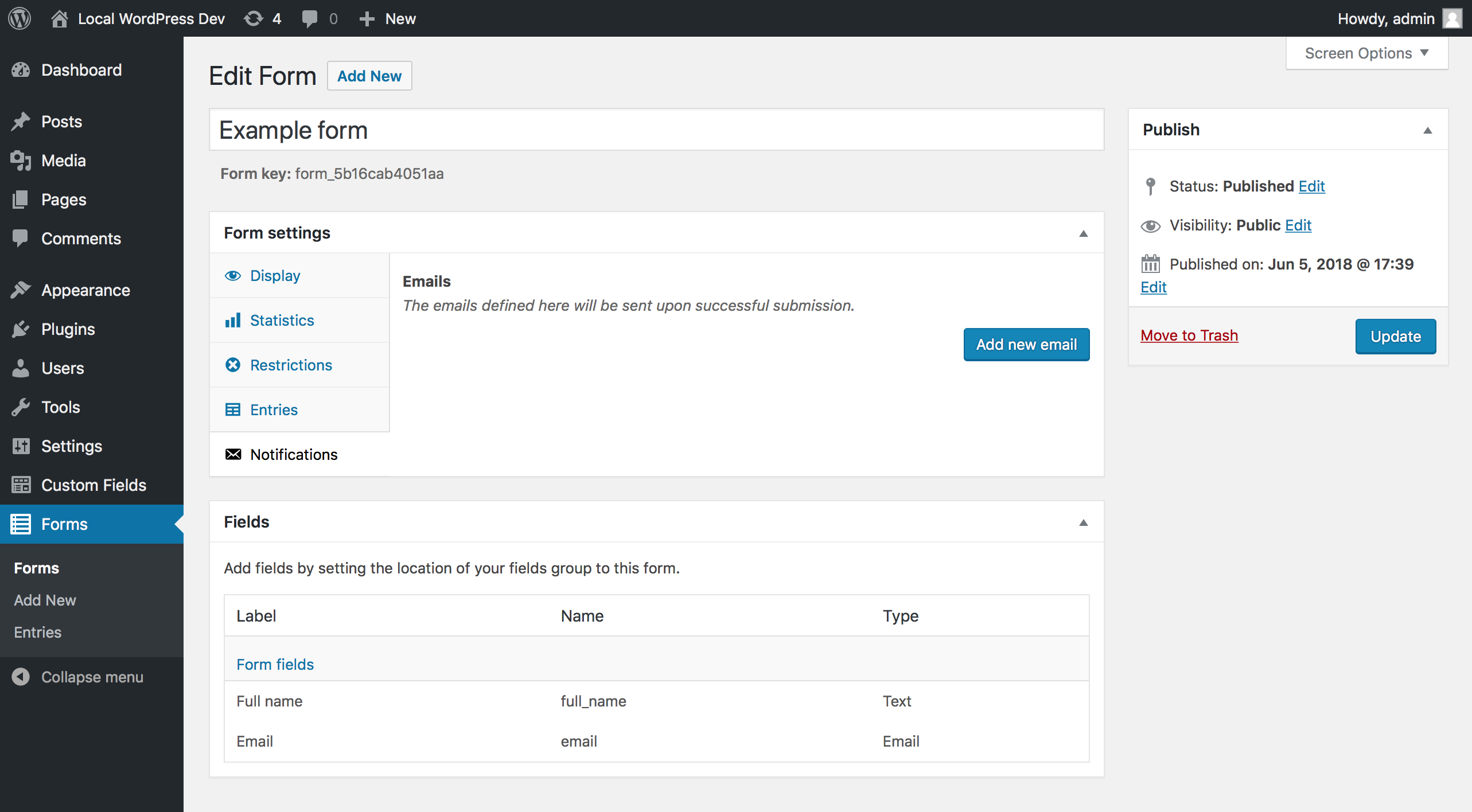Screen dimensions: 1472x812
Task: Click the Add new email button
Action: (1026, 344)
